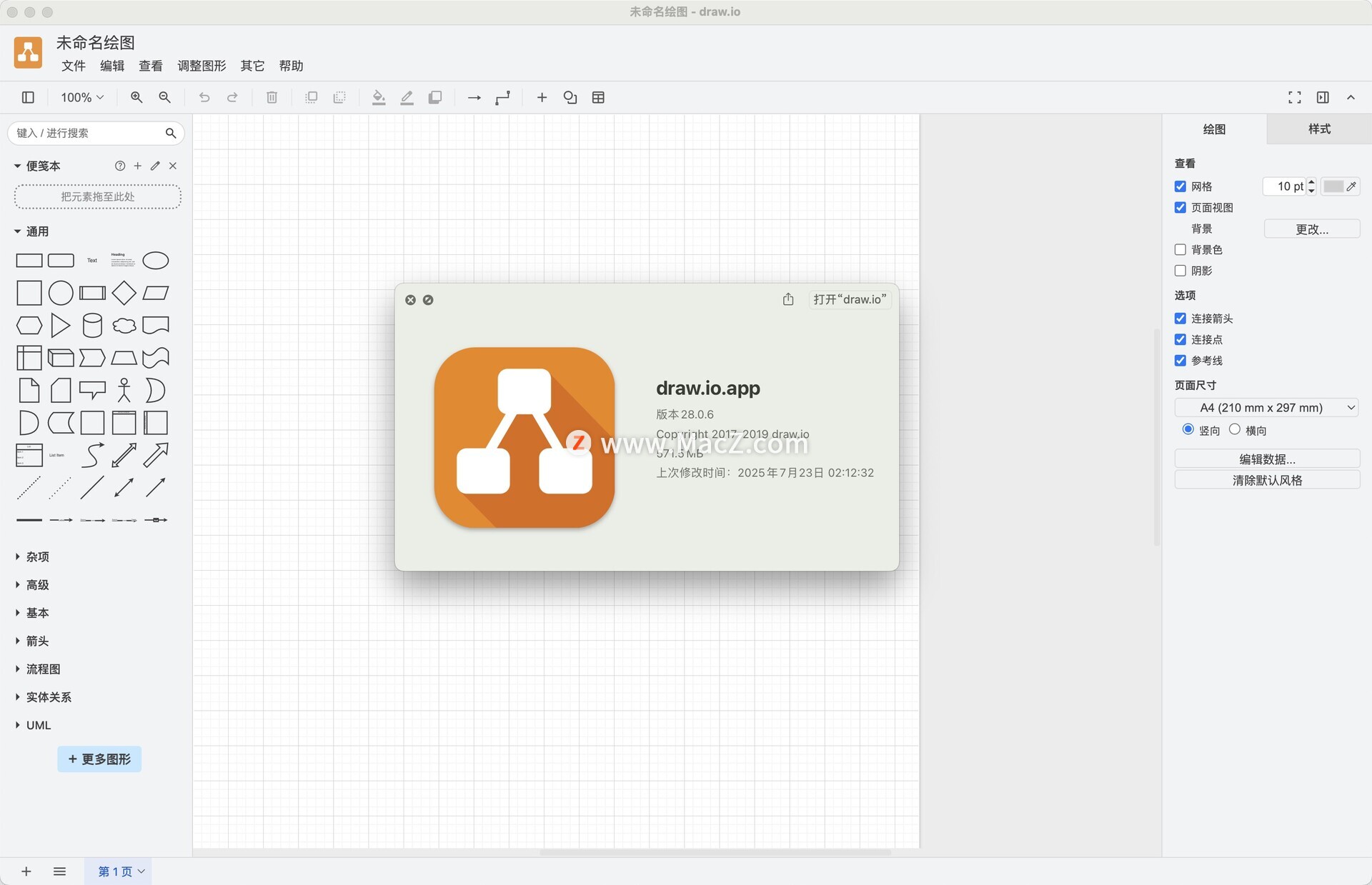
Task: Collapse the 通用 shapes section
Action: tap(31, 231)
